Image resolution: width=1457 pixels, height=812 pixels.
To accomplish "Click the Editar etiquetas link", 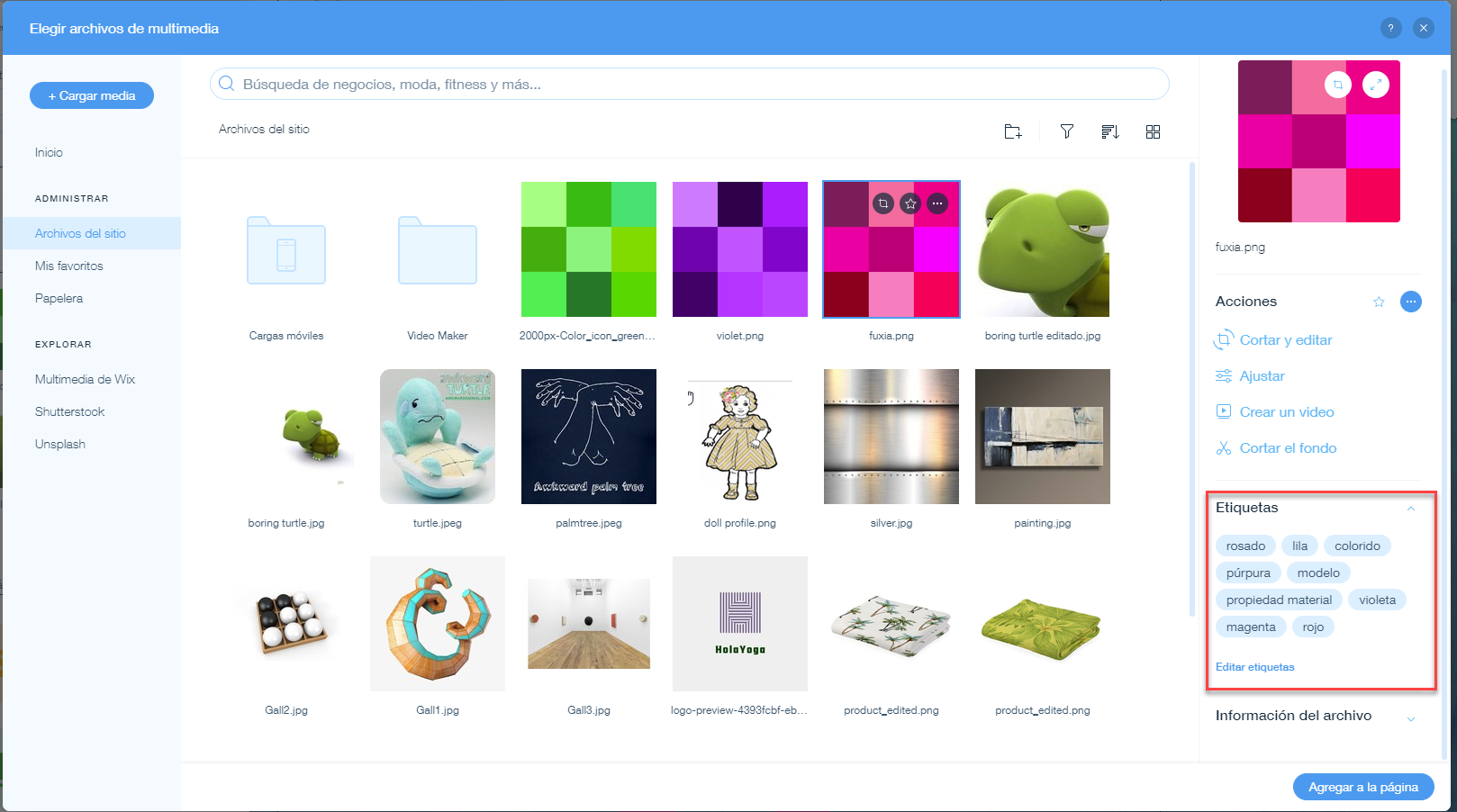I will [1254, 667].
